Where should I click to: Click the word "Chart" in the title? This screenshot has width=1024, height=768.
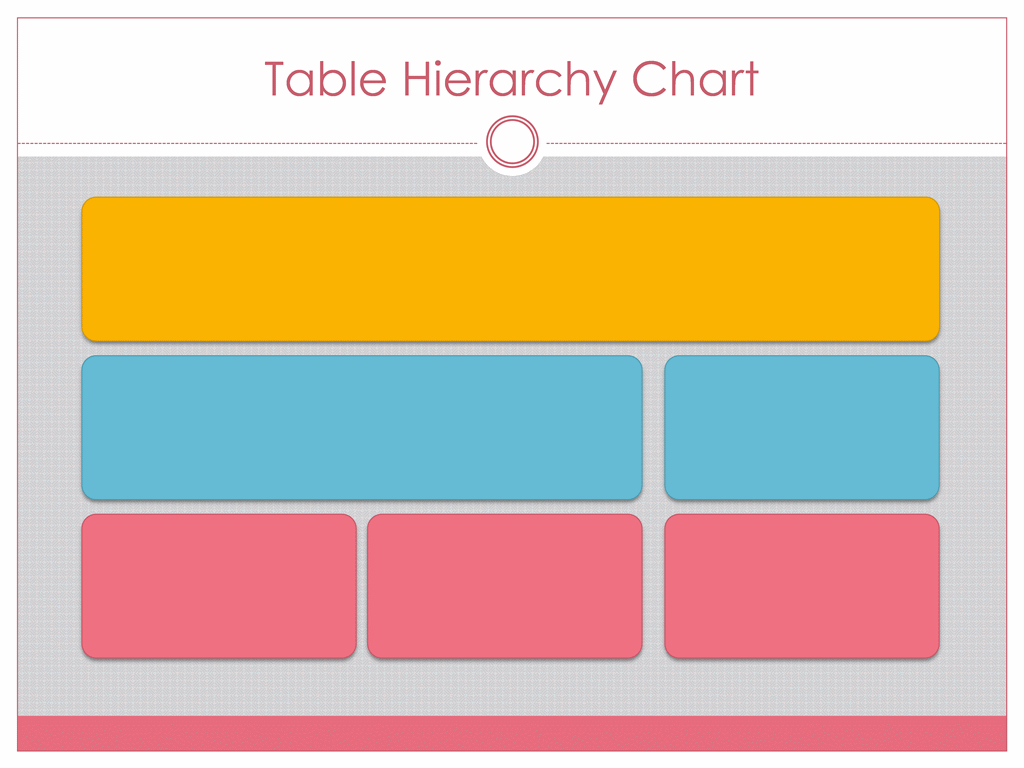(695, 78)
